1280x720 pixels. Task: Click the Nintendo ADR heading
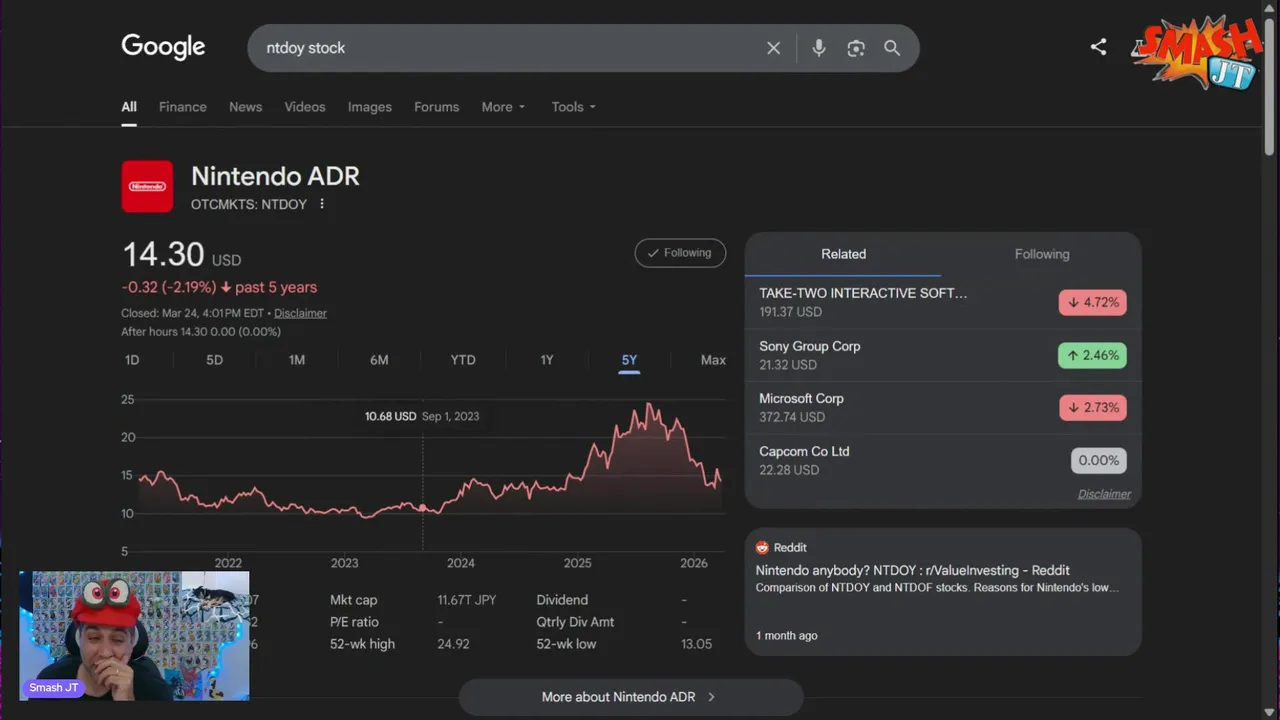tap(275, 176)
